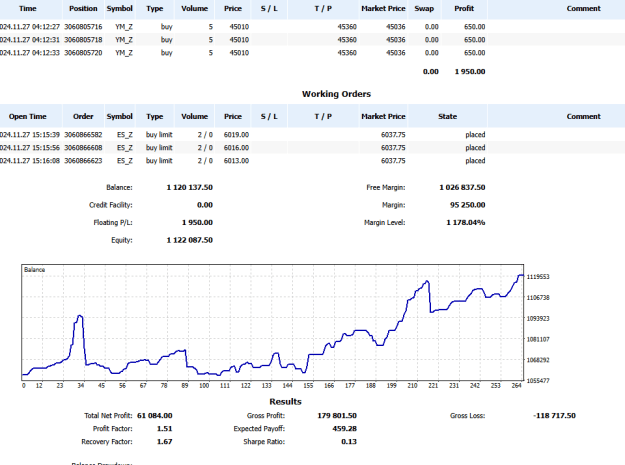Select position 3060805718 row
This screenshot has height=465, width=625.
point(312,40)
